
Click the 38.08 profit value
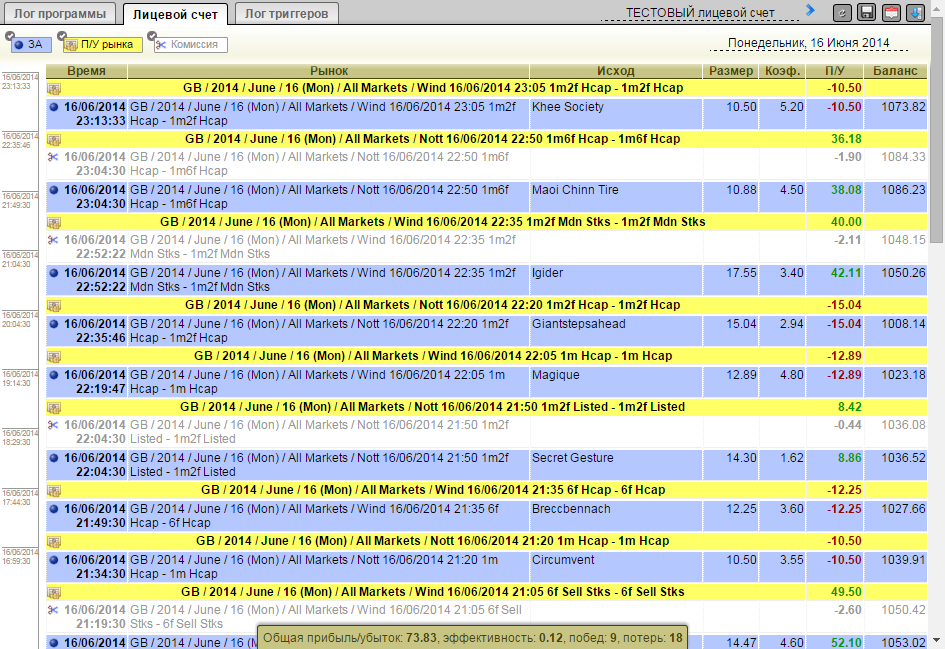[x=846, y=190]
